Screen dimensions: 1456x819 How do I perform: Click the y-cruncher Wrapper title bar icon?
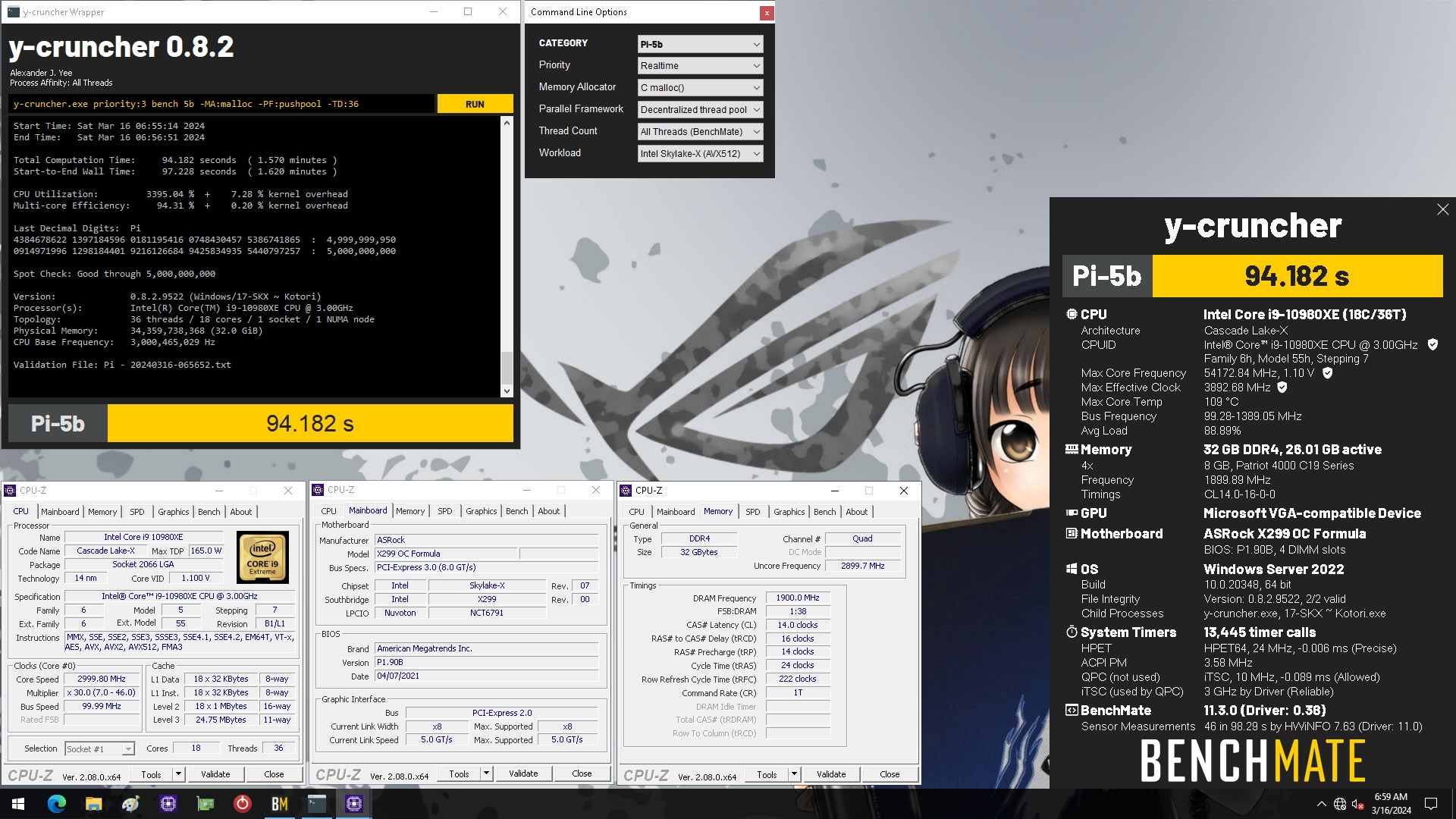14,12
